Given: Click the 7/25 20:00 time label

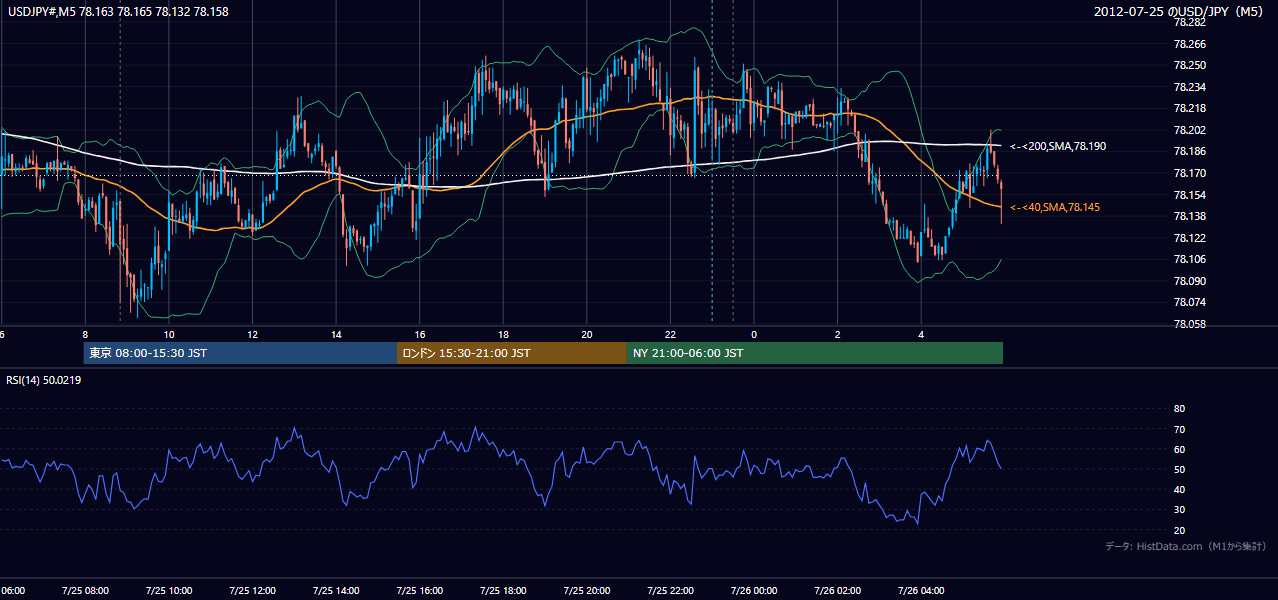Looking at the screenshot, I should (x=587, y=591).
